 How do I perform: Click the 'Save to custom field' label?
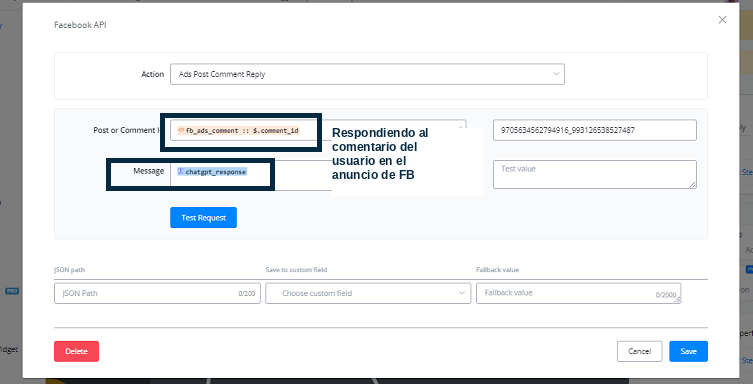coord(296,270)
